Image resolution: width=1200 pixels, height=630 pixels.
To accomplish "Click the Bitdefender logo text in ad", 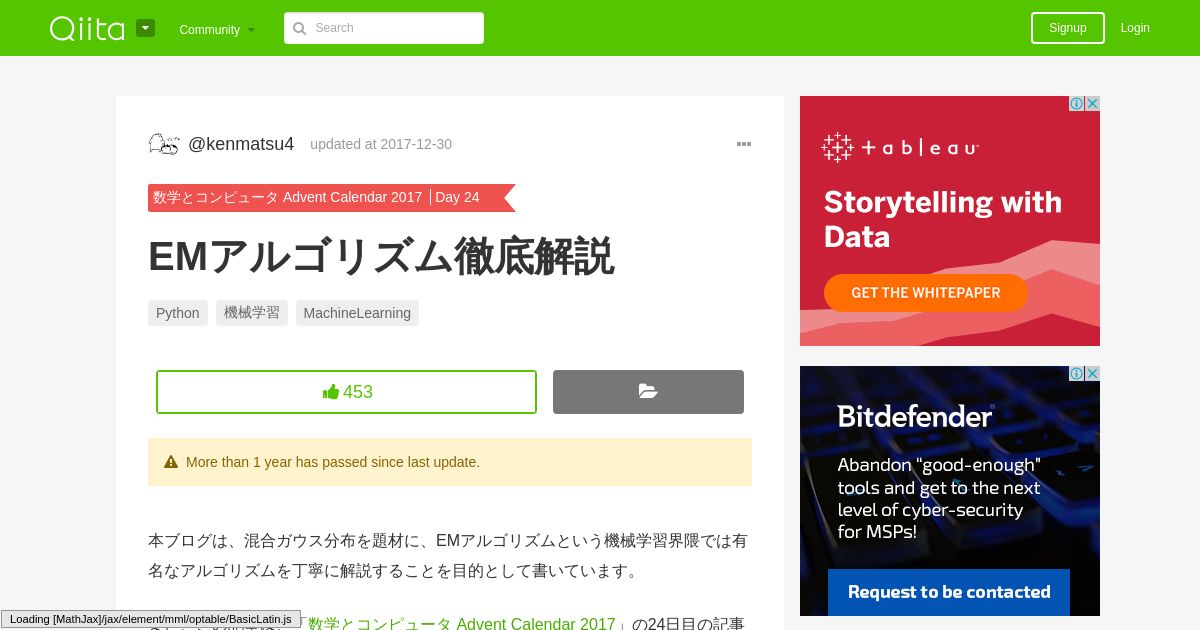I will [915, 416].
